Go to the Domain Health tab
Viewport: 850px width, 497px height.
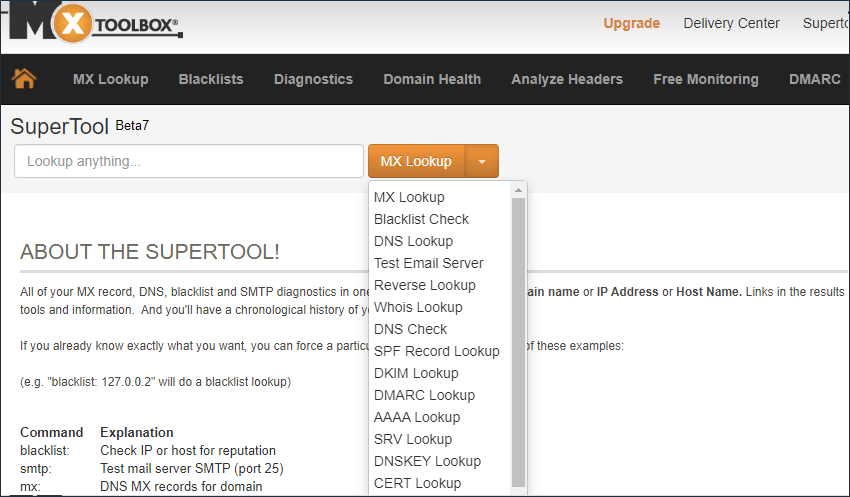point(432,79)
